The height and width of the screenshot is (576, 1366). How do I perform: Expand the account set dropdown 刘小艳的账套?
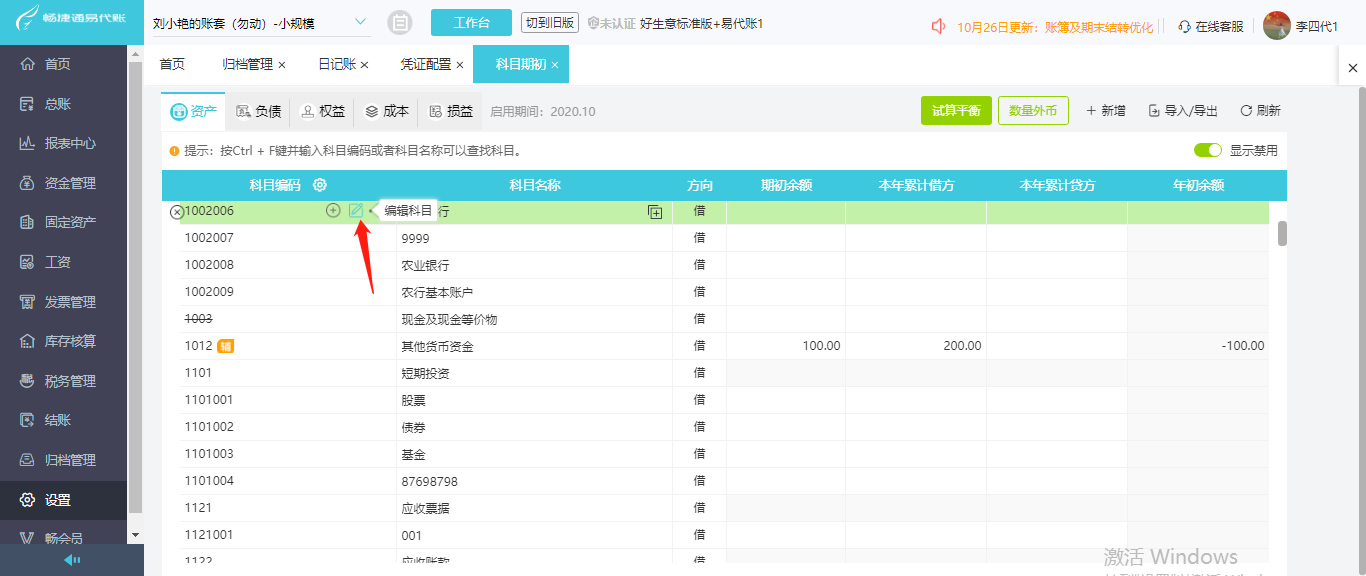click(360, 23)
